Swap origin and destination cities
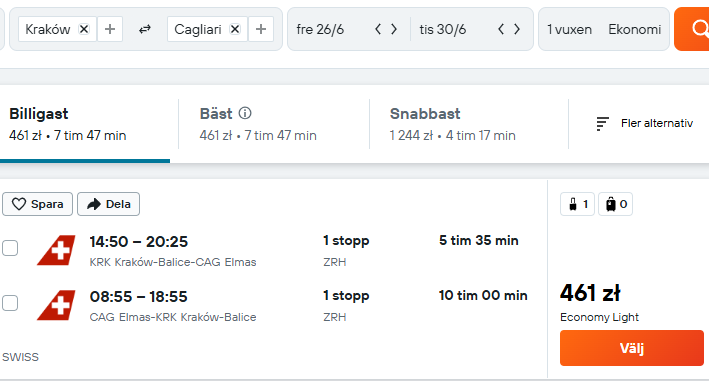This screenshot has height=381, width=709. click(x=145, y=29)
